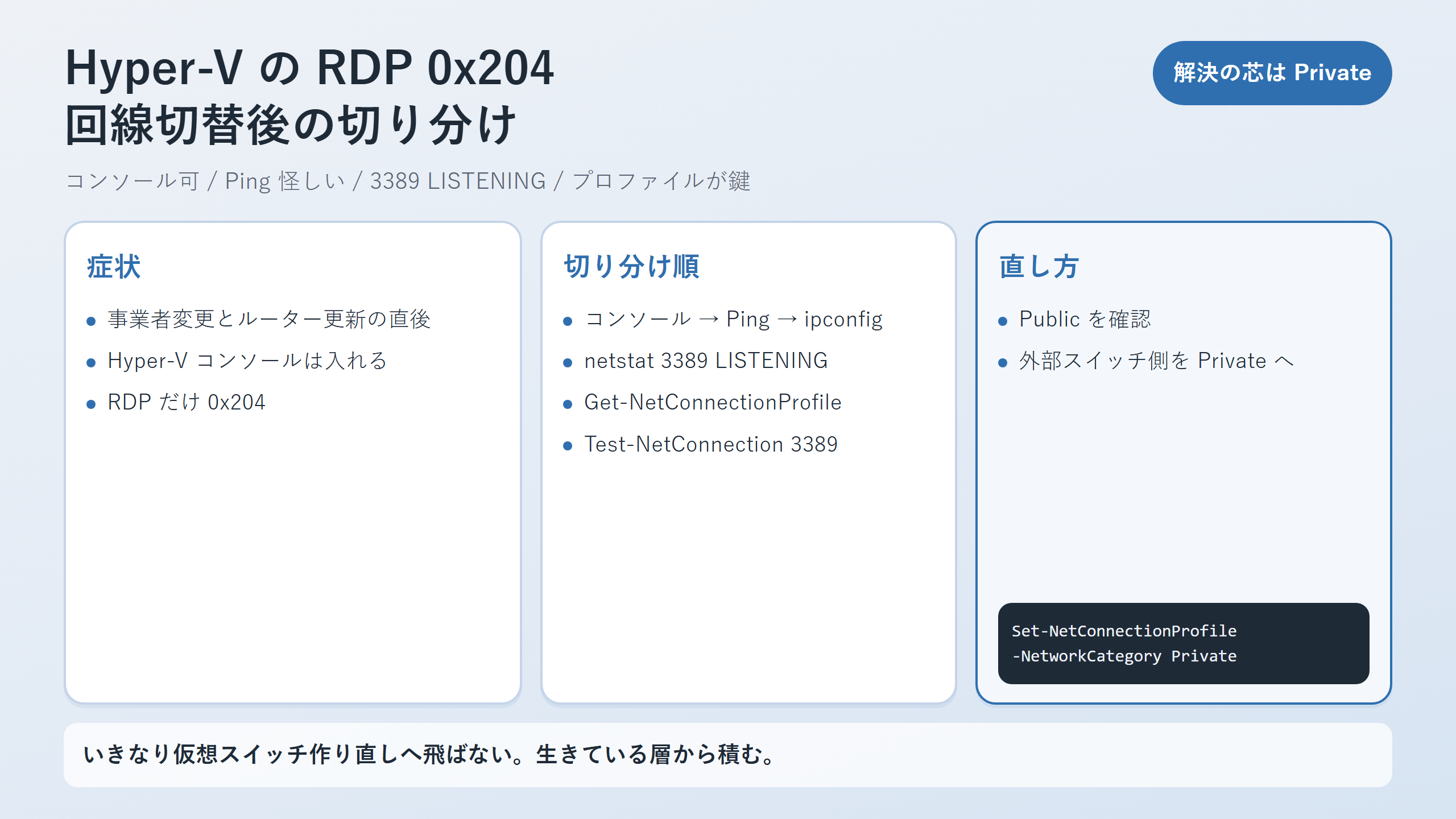This screenshot has width=1456, height=819.
Task: Click the title Hyper-V の RDP 0x204
Action: click(310, 68)
